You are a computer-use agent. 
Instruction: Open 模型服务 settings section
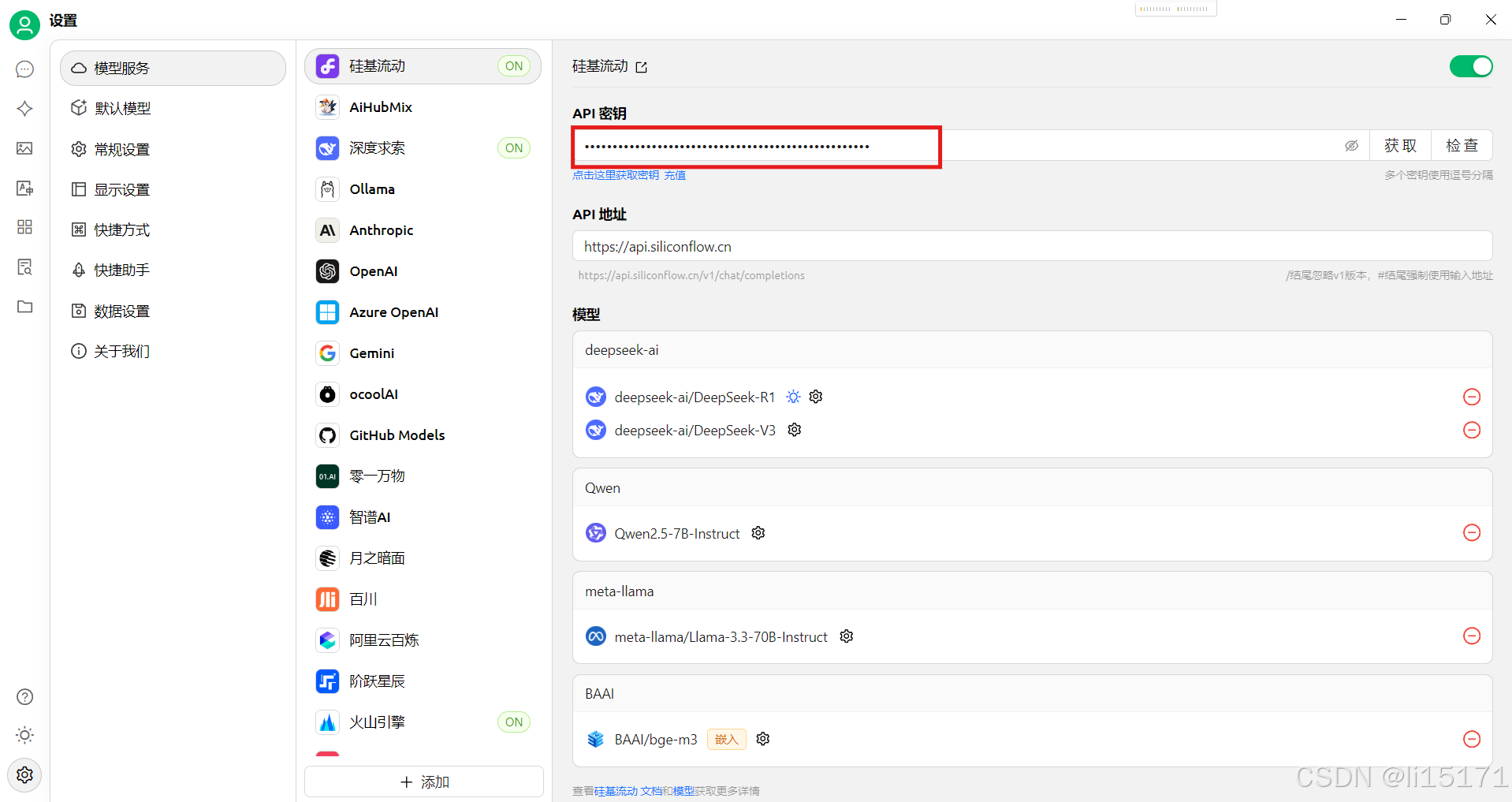click(173, 69)
